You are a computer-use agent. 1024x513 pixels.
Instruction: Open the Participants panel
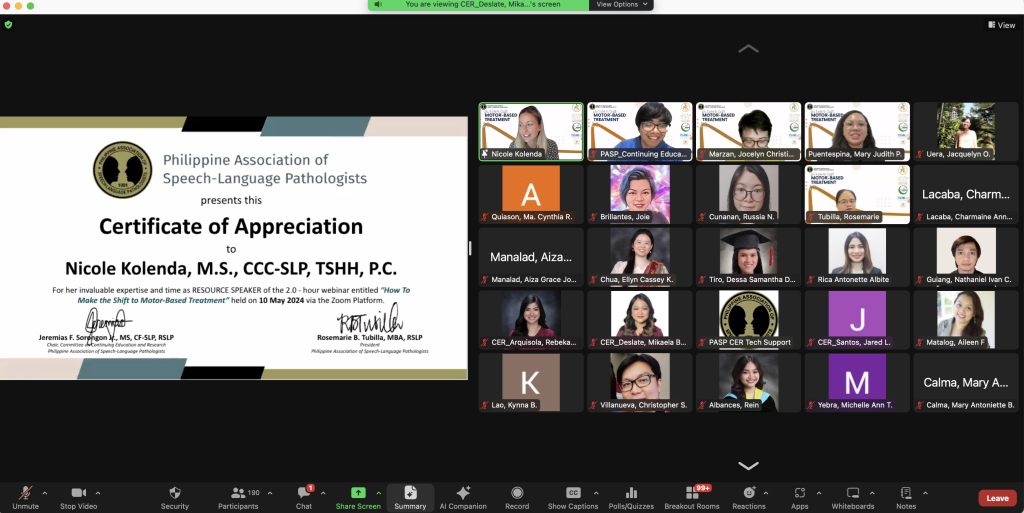(x=238, y=497)
